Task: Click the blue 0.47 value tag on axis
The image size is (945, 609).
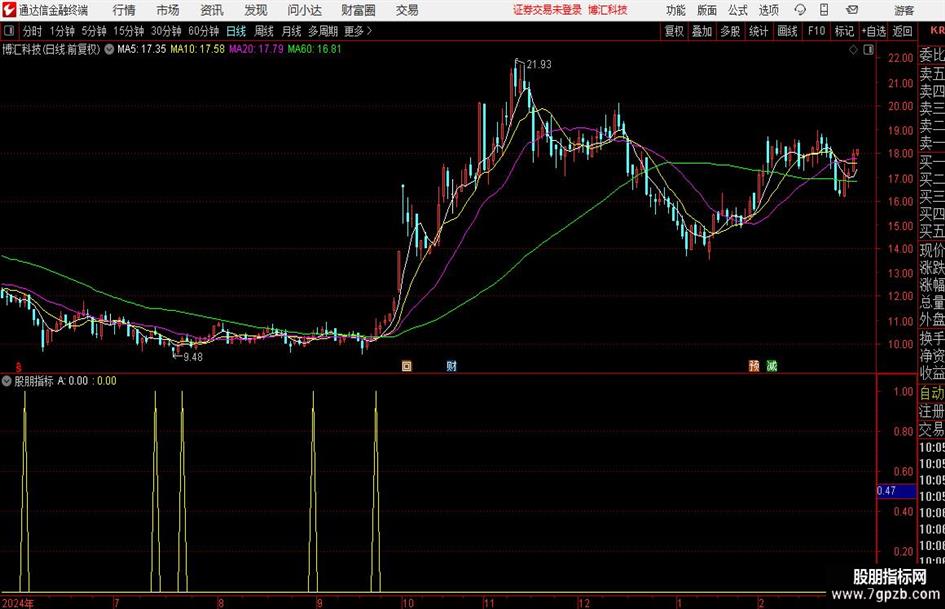Action: pos(896,491)
